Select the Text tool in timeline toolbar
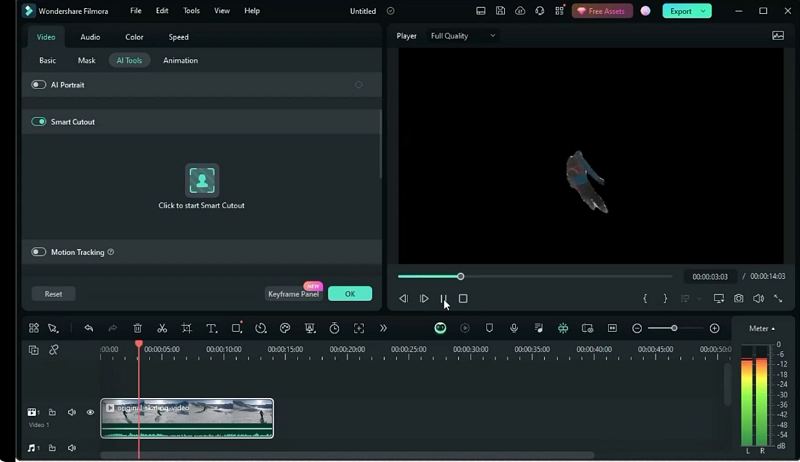This screenshot has height=462, width=800. click(212, 328)
